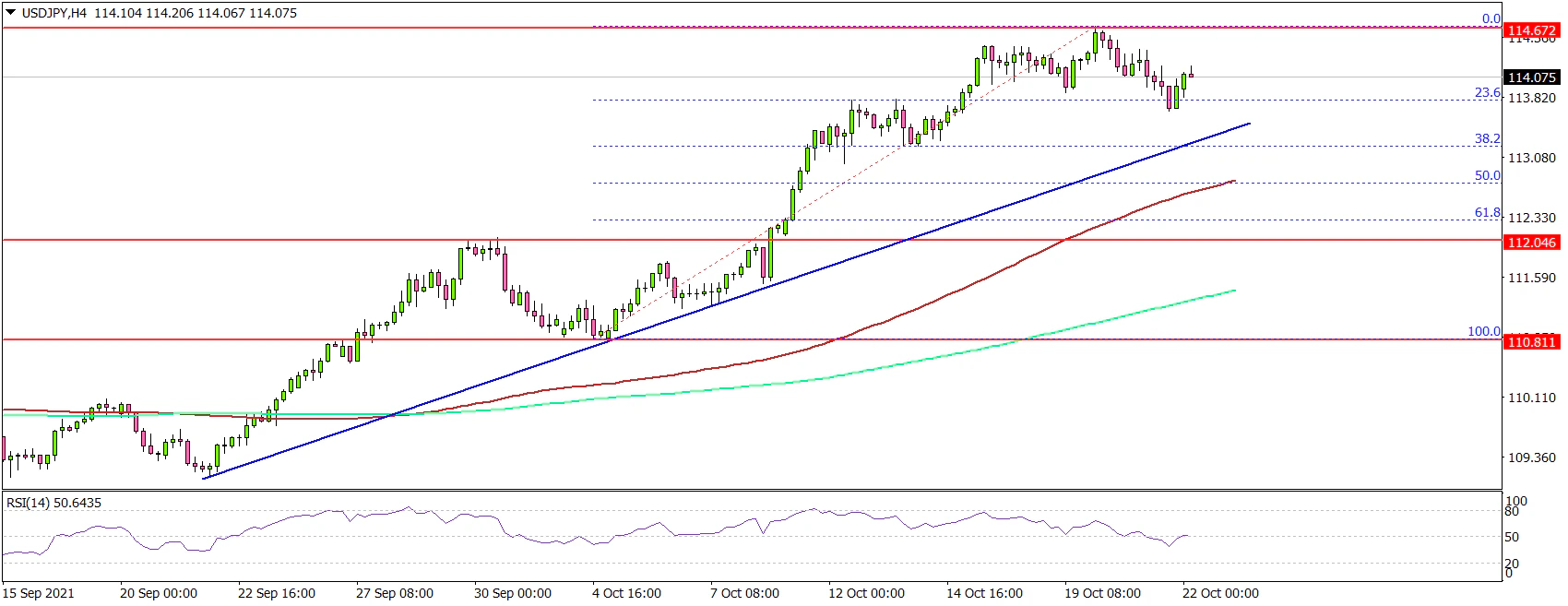The height and width of the screenshot is (606, 1568).
Task: Select the 112.046 red price label
Action: click(1531, 243)
